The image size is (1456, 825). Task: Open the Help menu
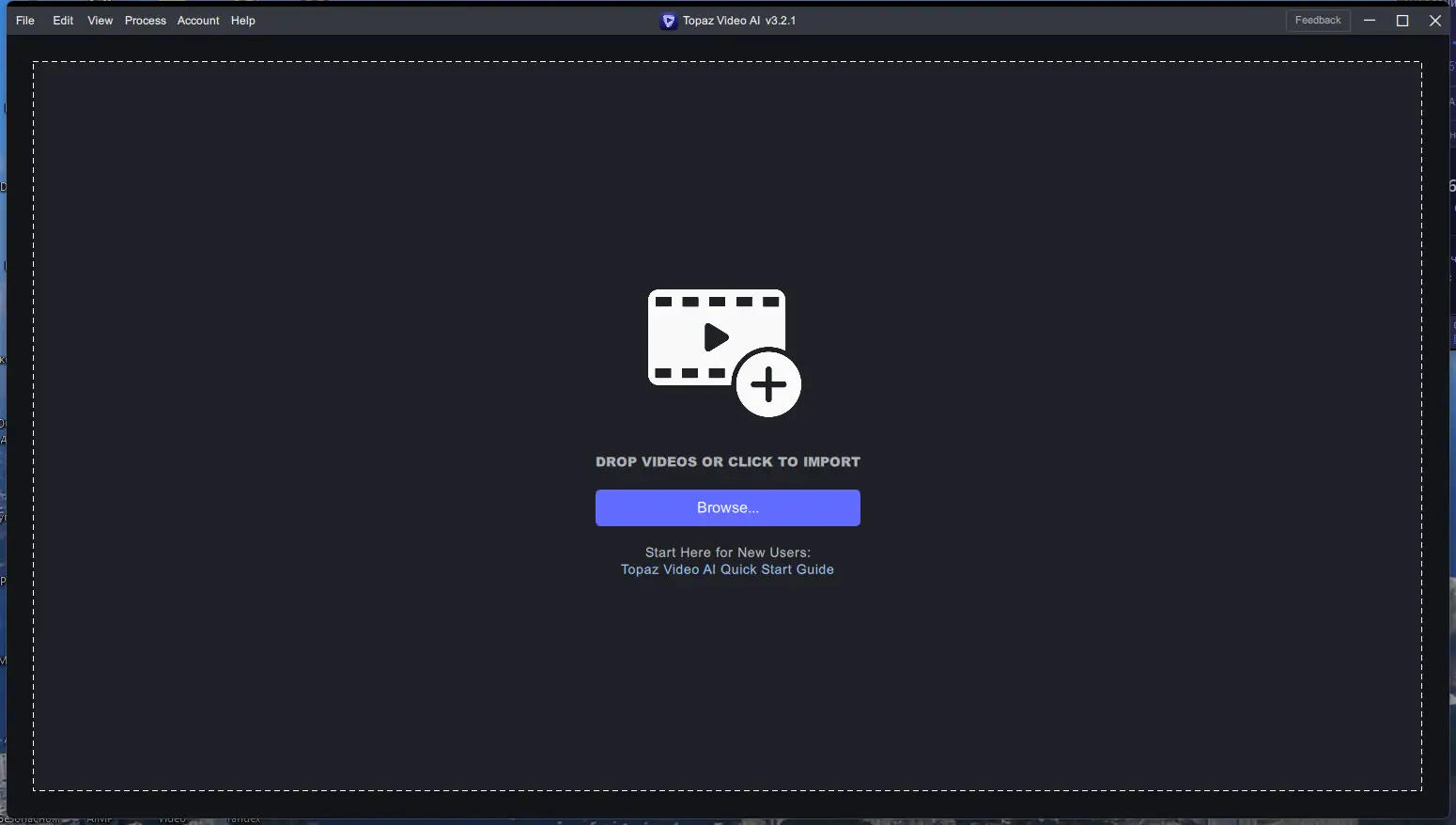[243, 21]
